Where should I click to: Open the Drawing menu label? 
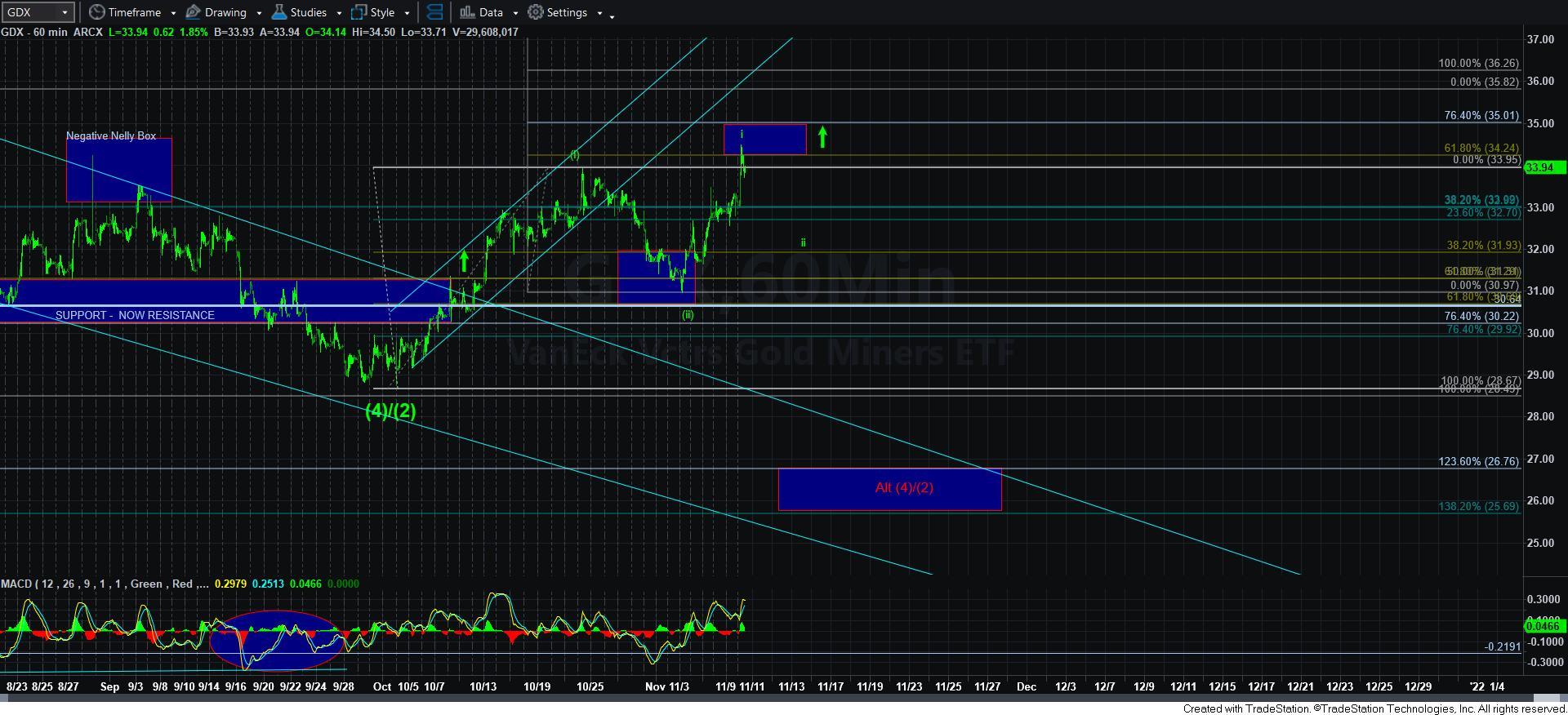click(226, 12)
